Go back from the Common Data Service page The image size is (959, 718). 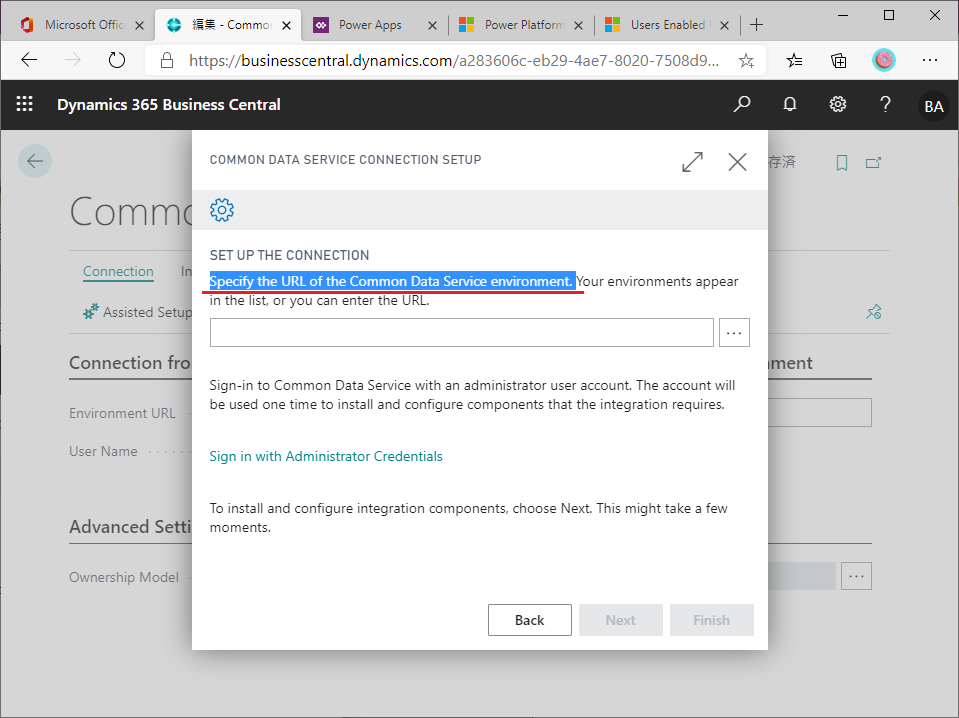(x=35, y=161)
